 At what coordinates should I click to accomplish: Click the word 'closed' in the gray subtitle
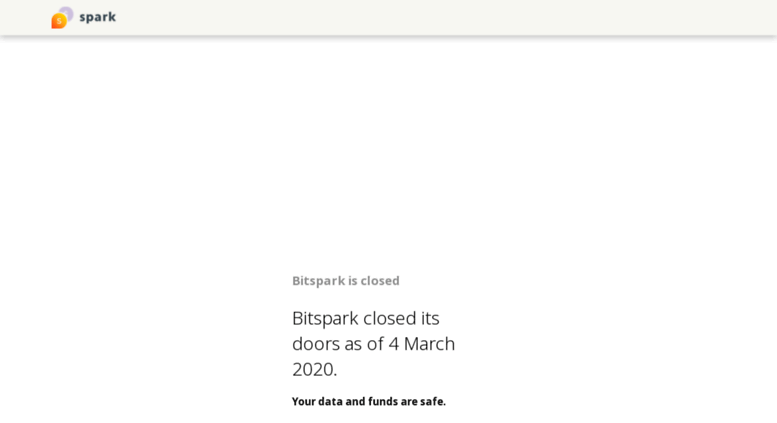[380, 281]
